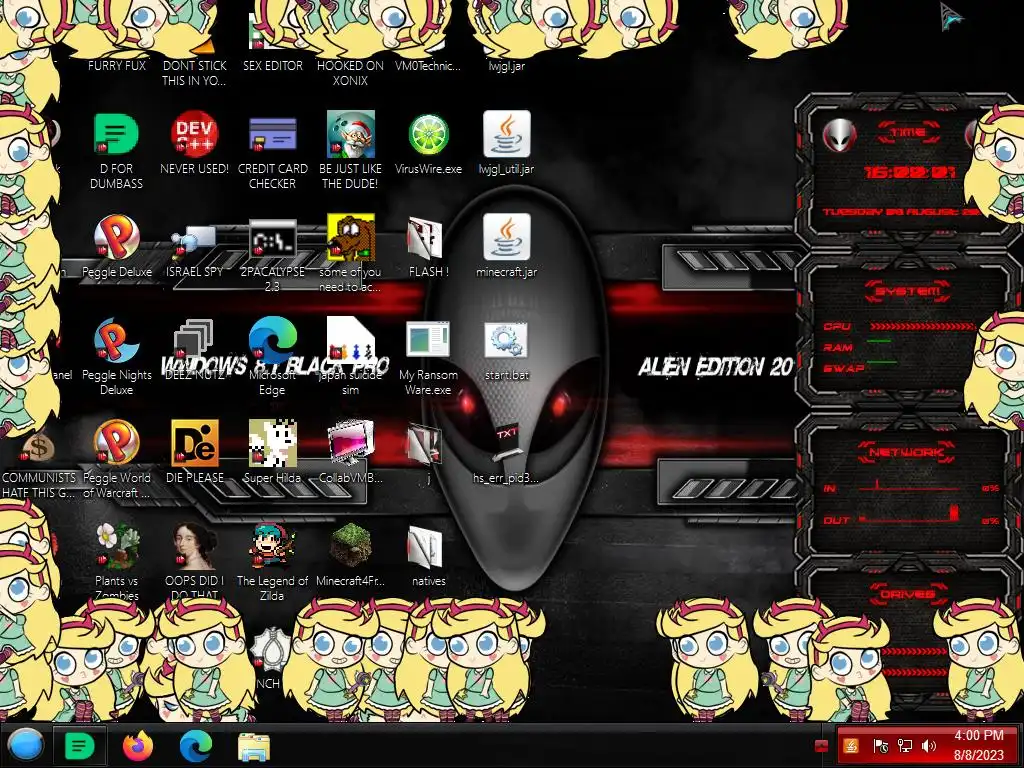This screenshot has width=1024, height=768.
Task: Open the D FOR DUMBASS desktop icon
Action: (x=116, y=135)
